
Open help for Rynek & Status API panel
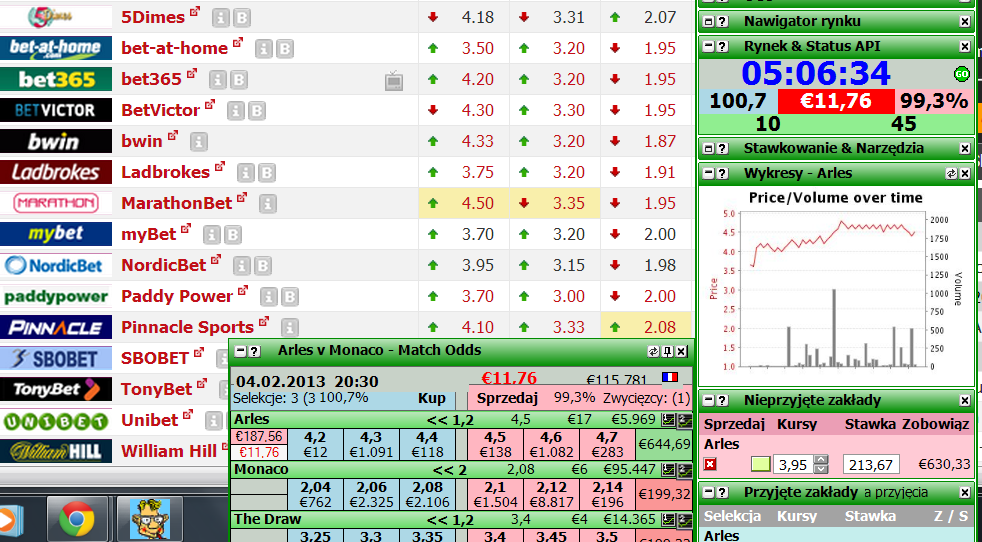[723, 46]
